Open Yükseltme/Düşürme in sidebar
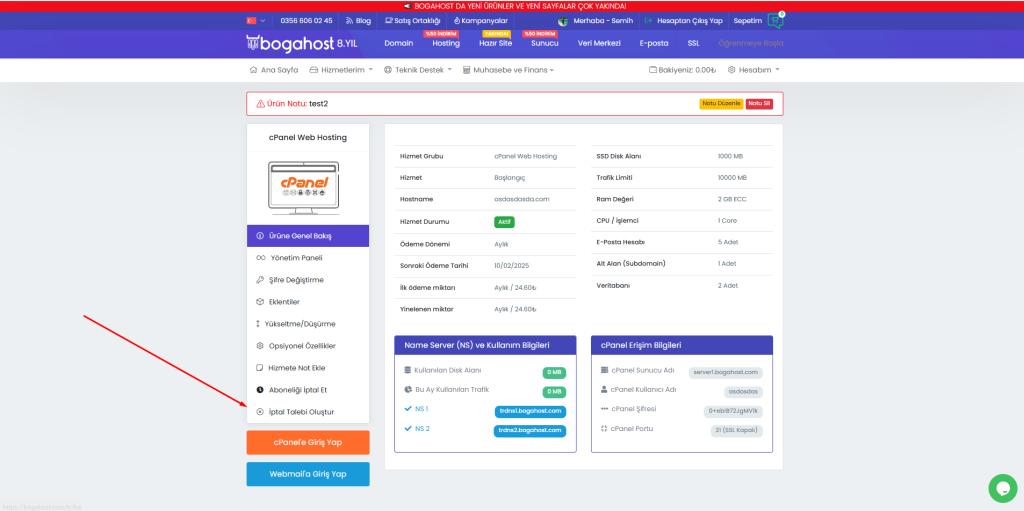This screenshot has width=1024, height=511. tap(308, 323)
